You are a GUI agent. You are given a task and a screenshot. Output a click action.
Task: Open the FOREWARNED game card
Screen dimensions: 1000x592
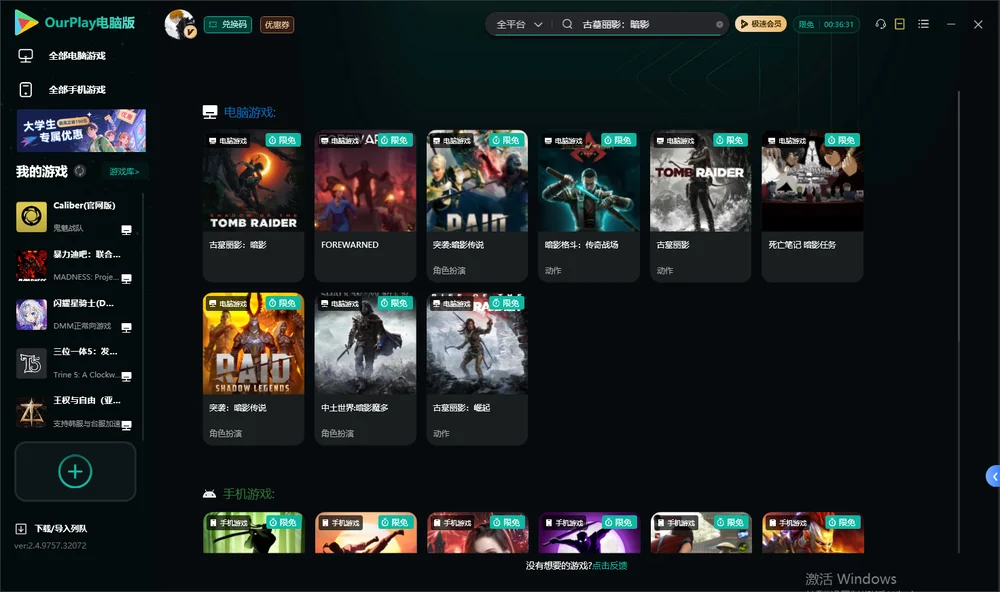tap(365, 206)
